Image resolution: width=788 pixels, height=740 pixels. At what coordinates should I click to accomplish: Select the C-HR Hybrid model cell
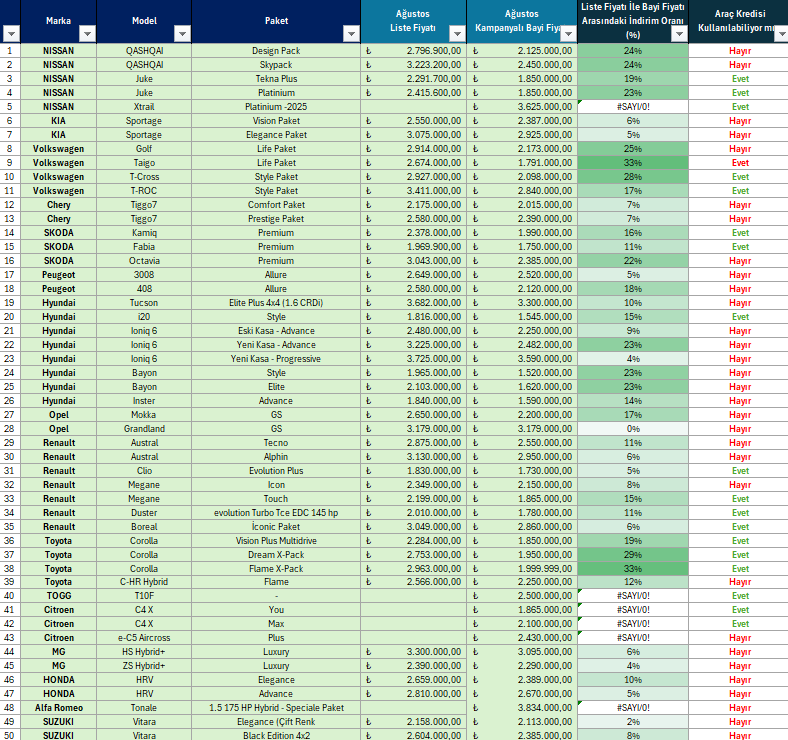tap(144, 582)
